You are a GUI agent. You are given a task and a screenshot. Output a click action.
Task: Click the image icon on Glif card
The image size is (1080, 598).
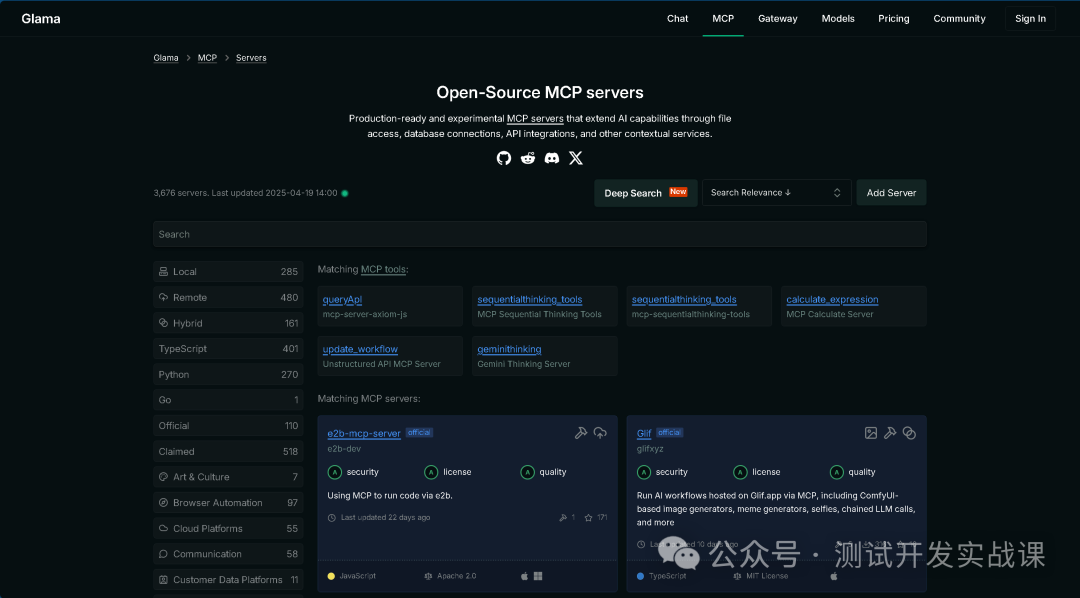871,433
